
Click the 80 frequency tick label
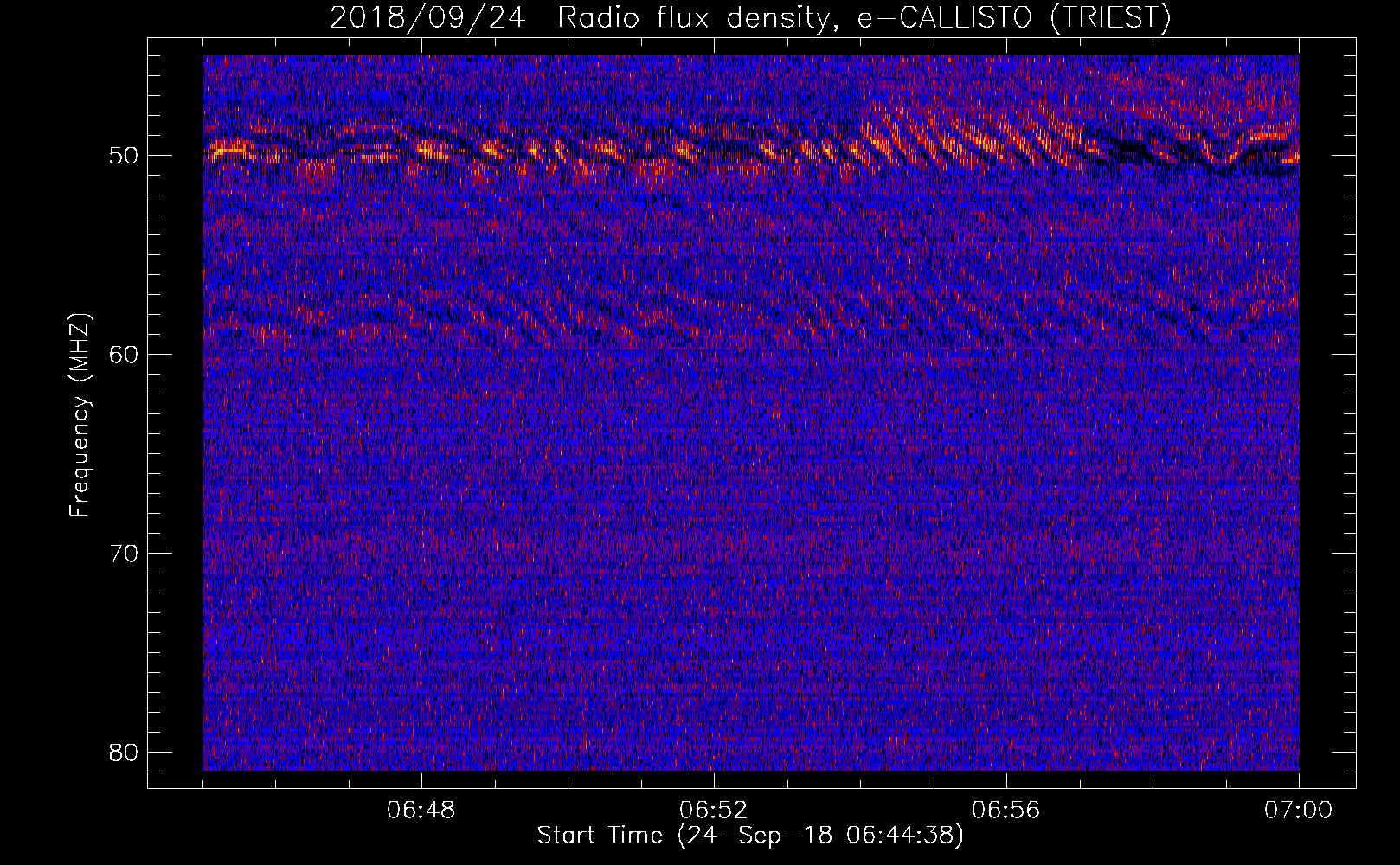pyautogui.click(x=125, y=752)
